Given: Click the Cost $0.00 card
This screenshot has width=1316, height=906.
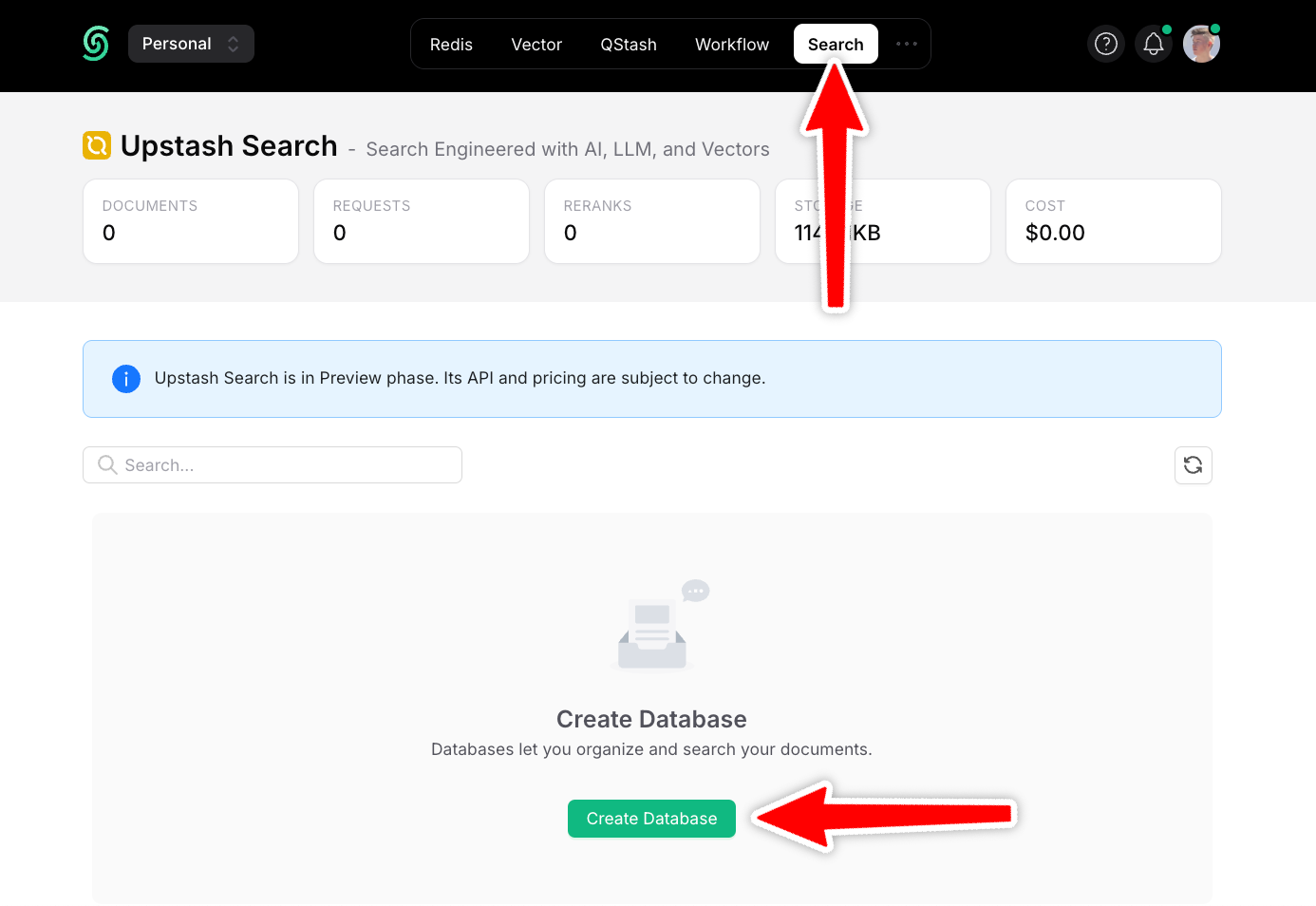Looking at the screenshot, I should 1114,221.
